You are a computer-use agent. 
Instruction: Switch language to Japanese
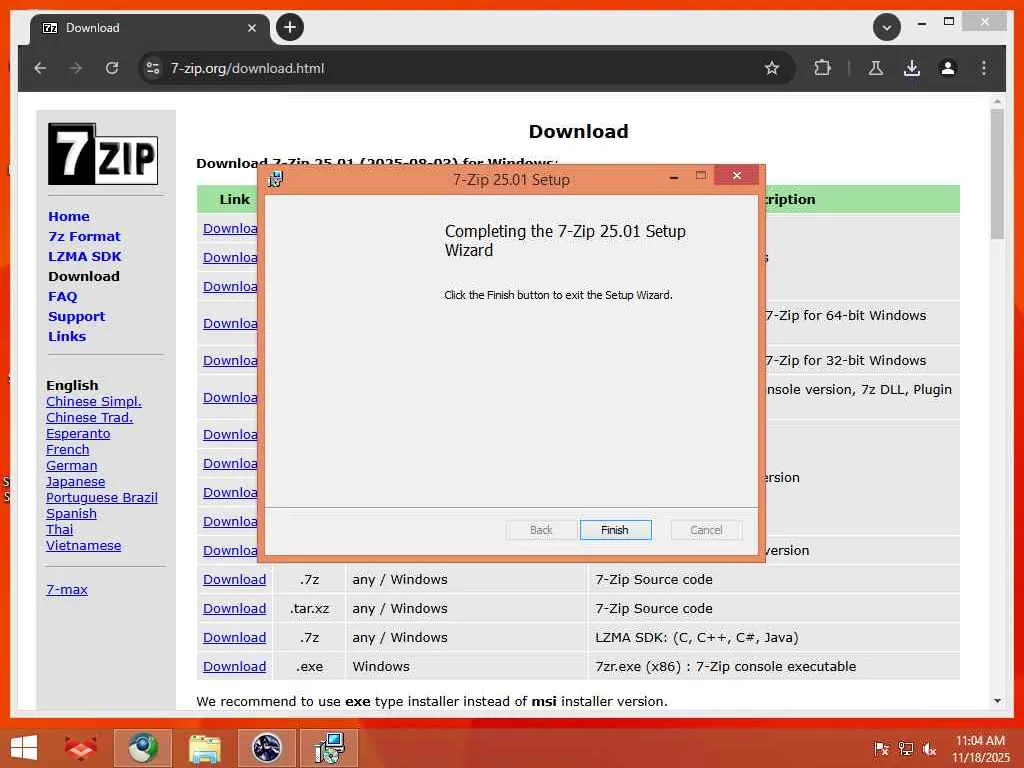75,482
